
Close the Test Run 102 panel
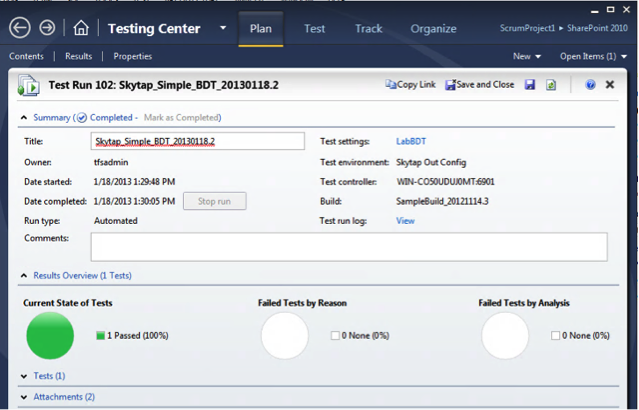(610, 84)
